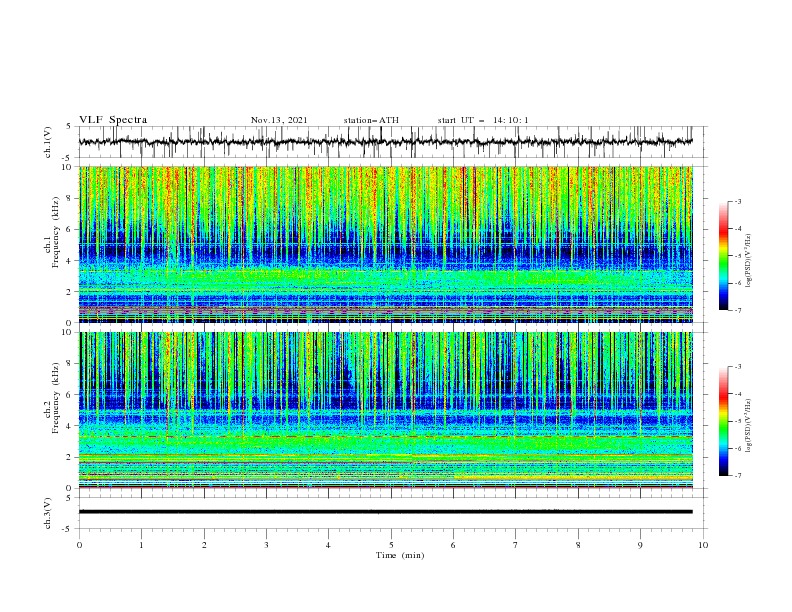Click the ch.2 spectrogram color bar

pos(723,421)
